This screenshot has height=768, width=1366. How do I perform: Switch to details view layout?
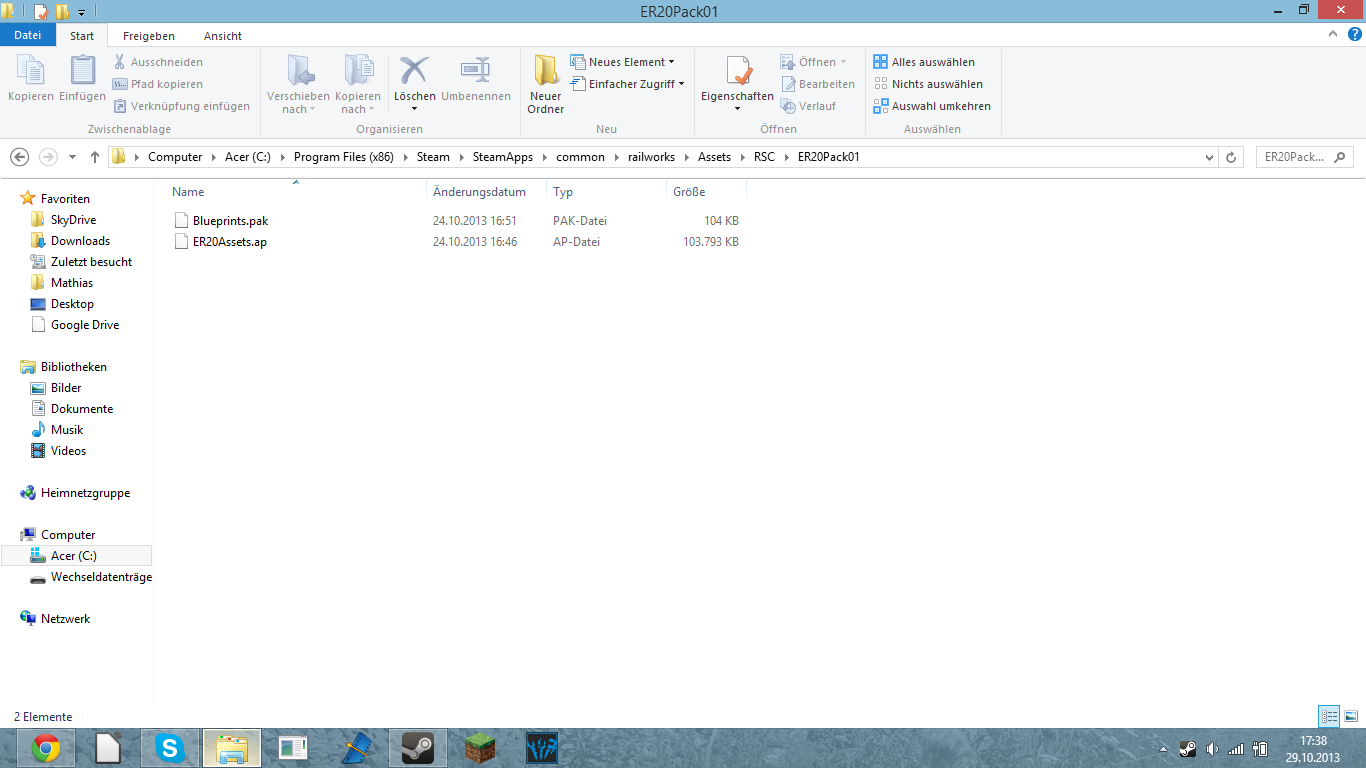[x=1329, y=716]
